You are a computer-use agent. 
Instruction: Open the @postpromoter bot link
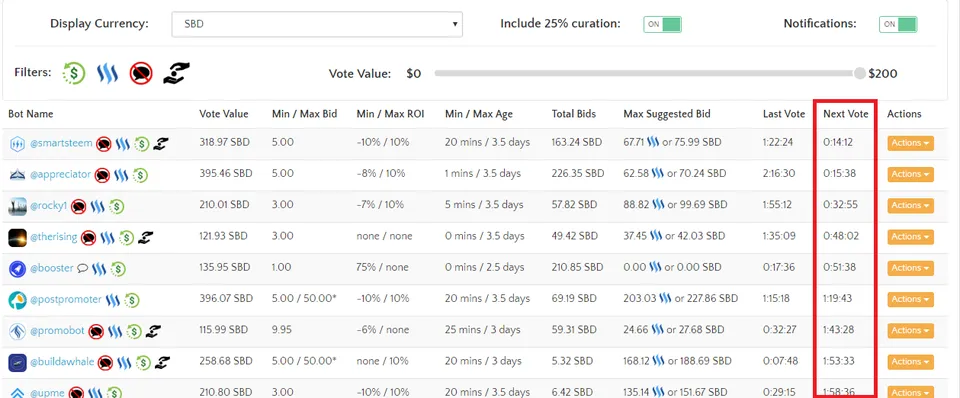[x=66, y=299]
